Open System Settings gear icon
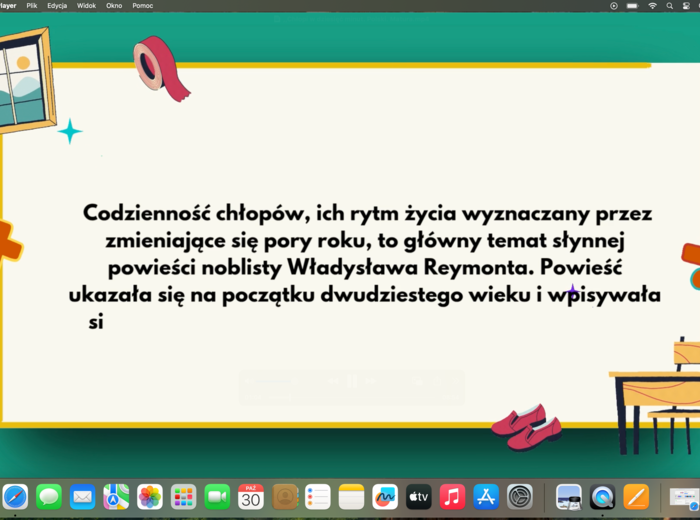This screenshot has width=700, height=520. click(x=520, y=496)
